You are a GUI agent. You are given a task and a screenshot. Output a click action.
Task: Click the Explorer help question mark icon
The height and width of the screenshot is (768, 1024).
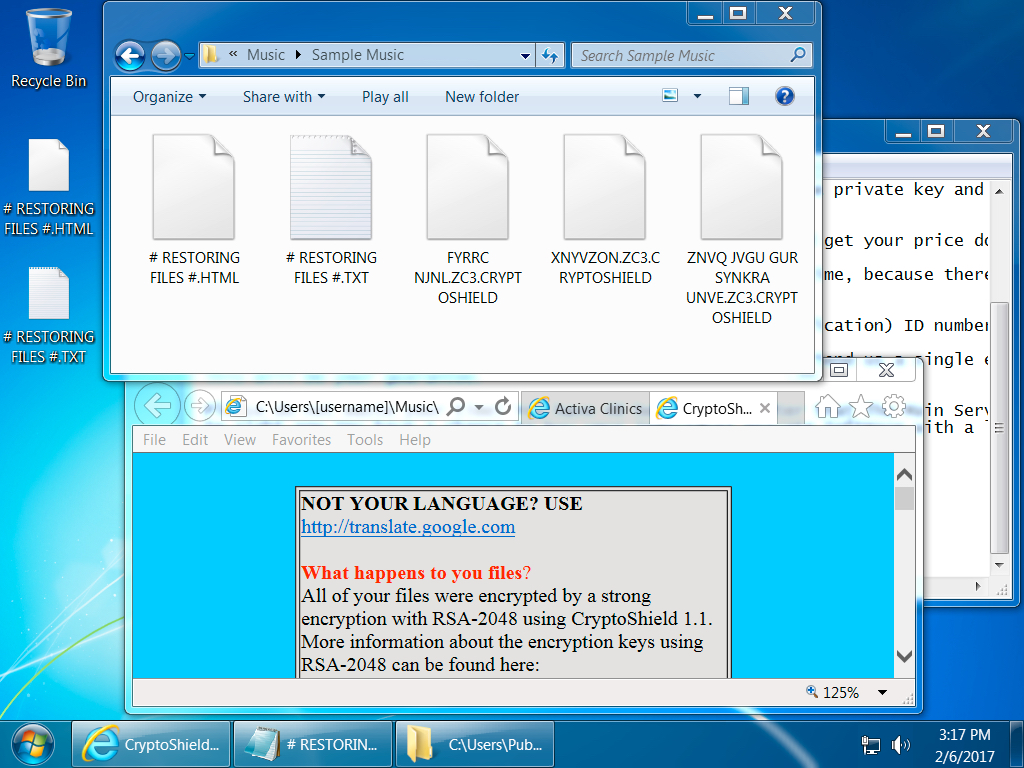[x=785, y=96]
